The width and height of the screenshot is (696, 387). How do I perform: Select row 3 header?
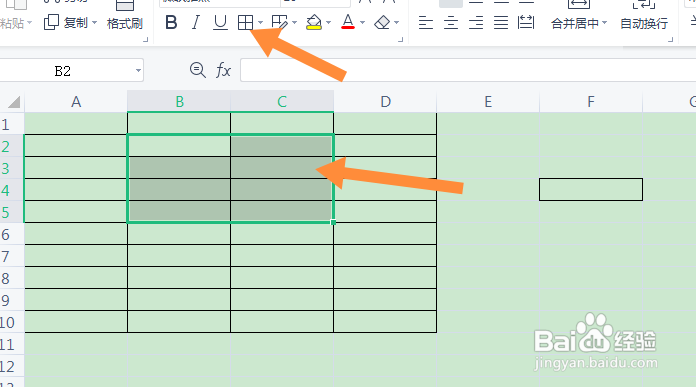pos(12,168)
